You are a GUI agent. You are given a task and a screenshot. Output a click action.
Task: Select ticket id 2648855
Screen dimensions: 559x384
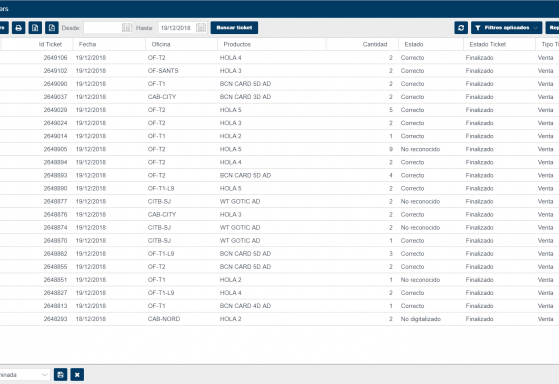pos(55,267)
